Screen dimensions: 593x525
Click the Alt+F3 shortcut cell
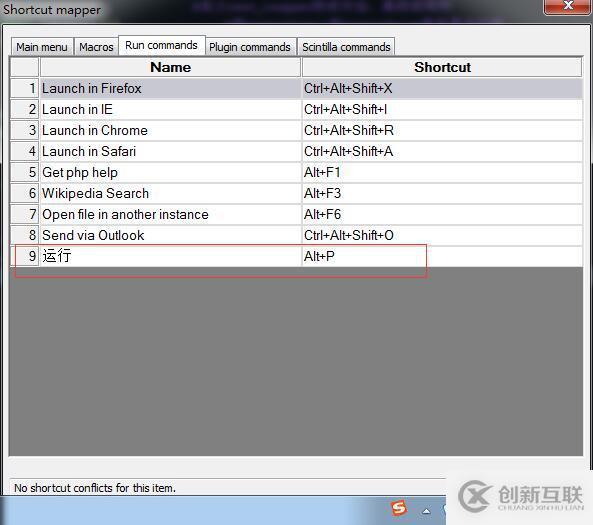(x=442, y=194)
